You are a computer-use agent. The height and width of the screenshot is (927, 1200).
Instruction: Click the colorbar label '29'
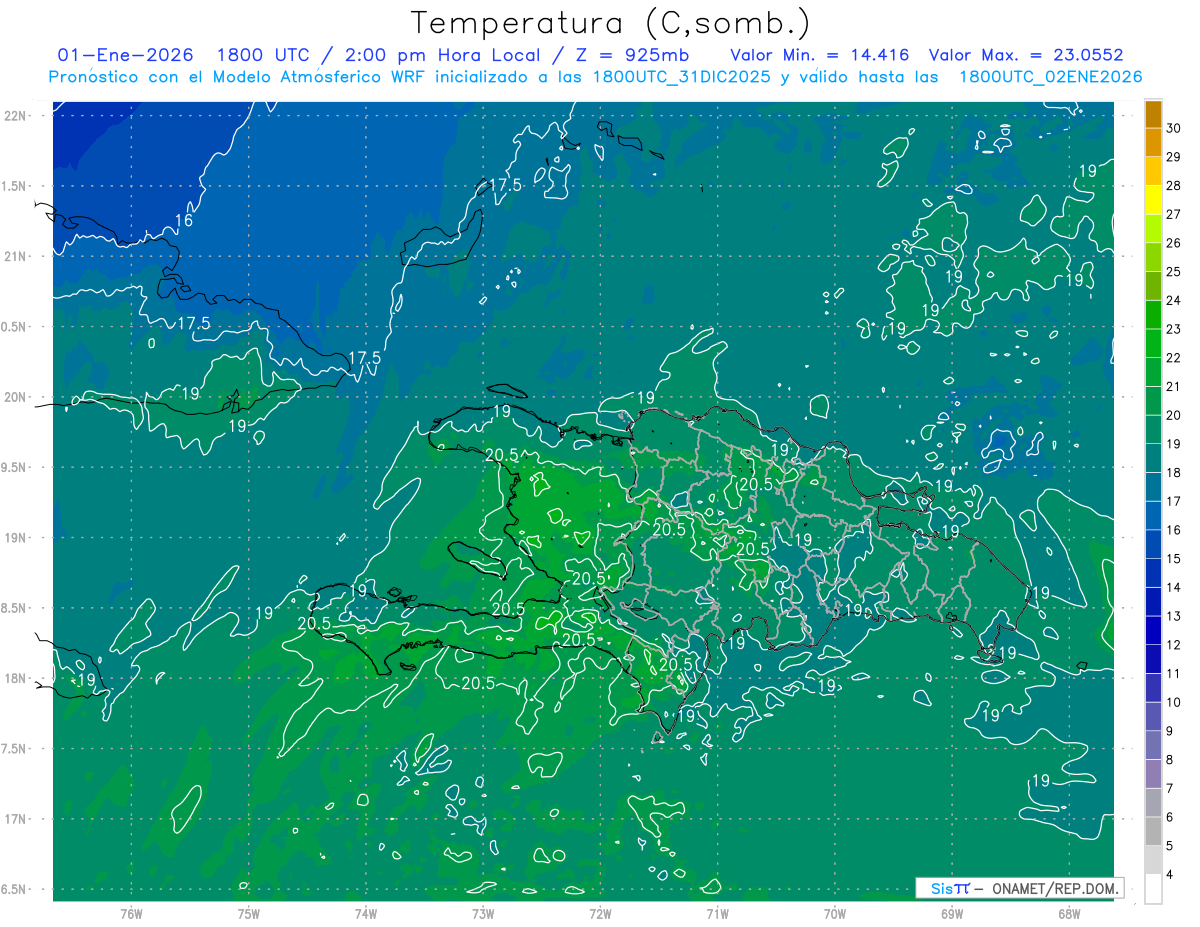click(x=1174, y=157)
